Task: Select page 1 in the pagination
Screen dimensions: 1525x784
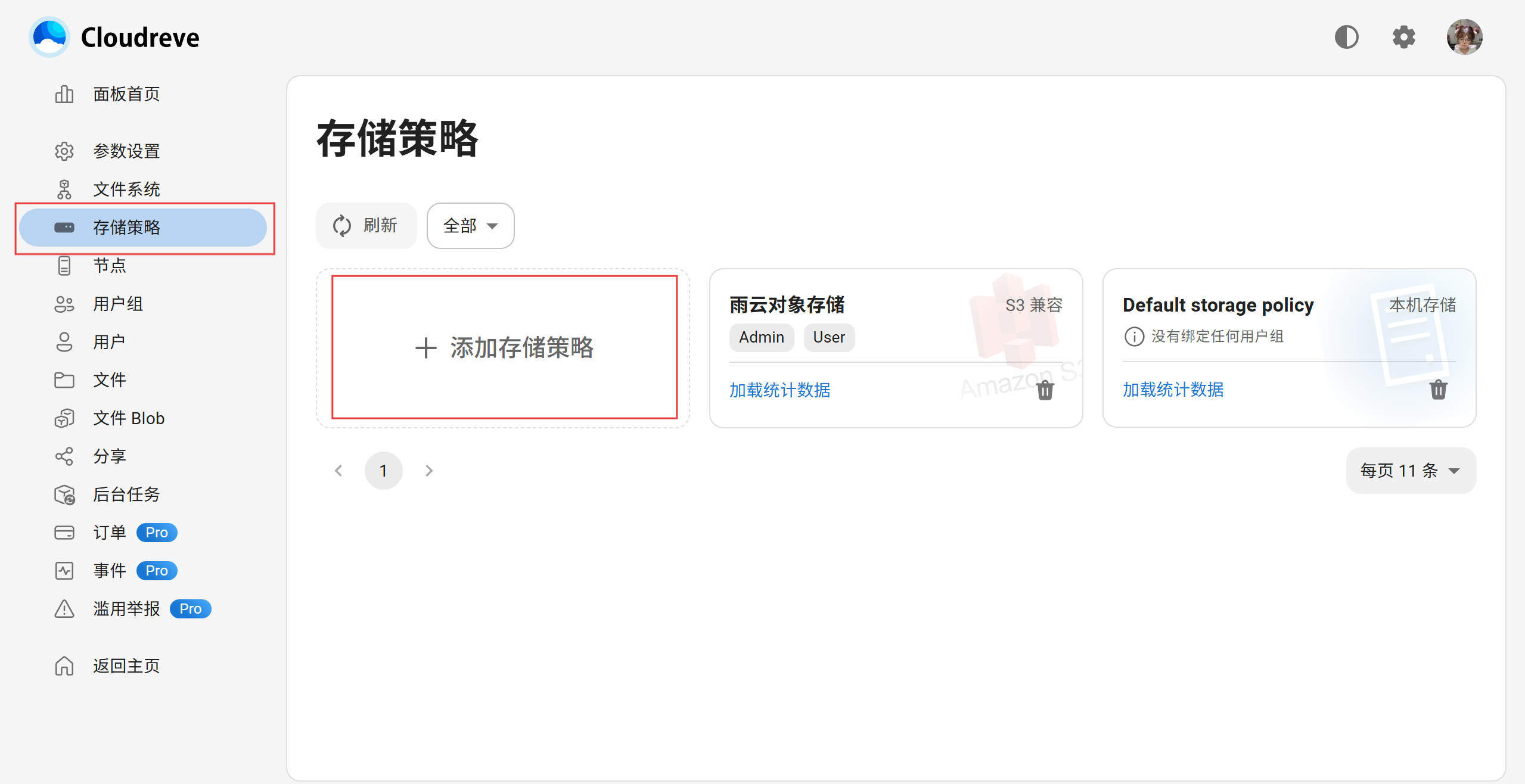Action: (383, 471)
